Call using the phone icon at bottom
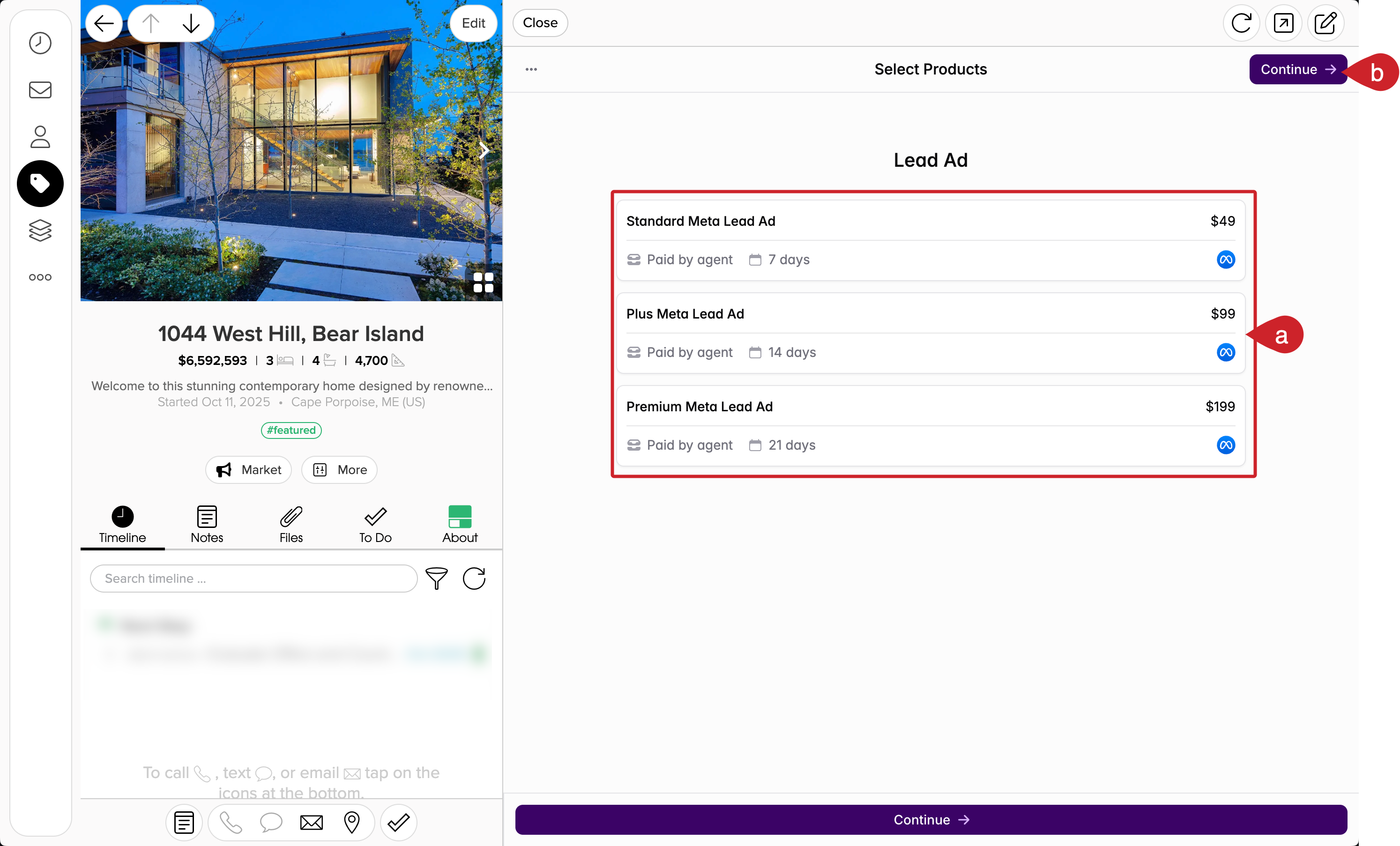The height and width of the screenshot is (846, 1400). [x=231, y=822]
